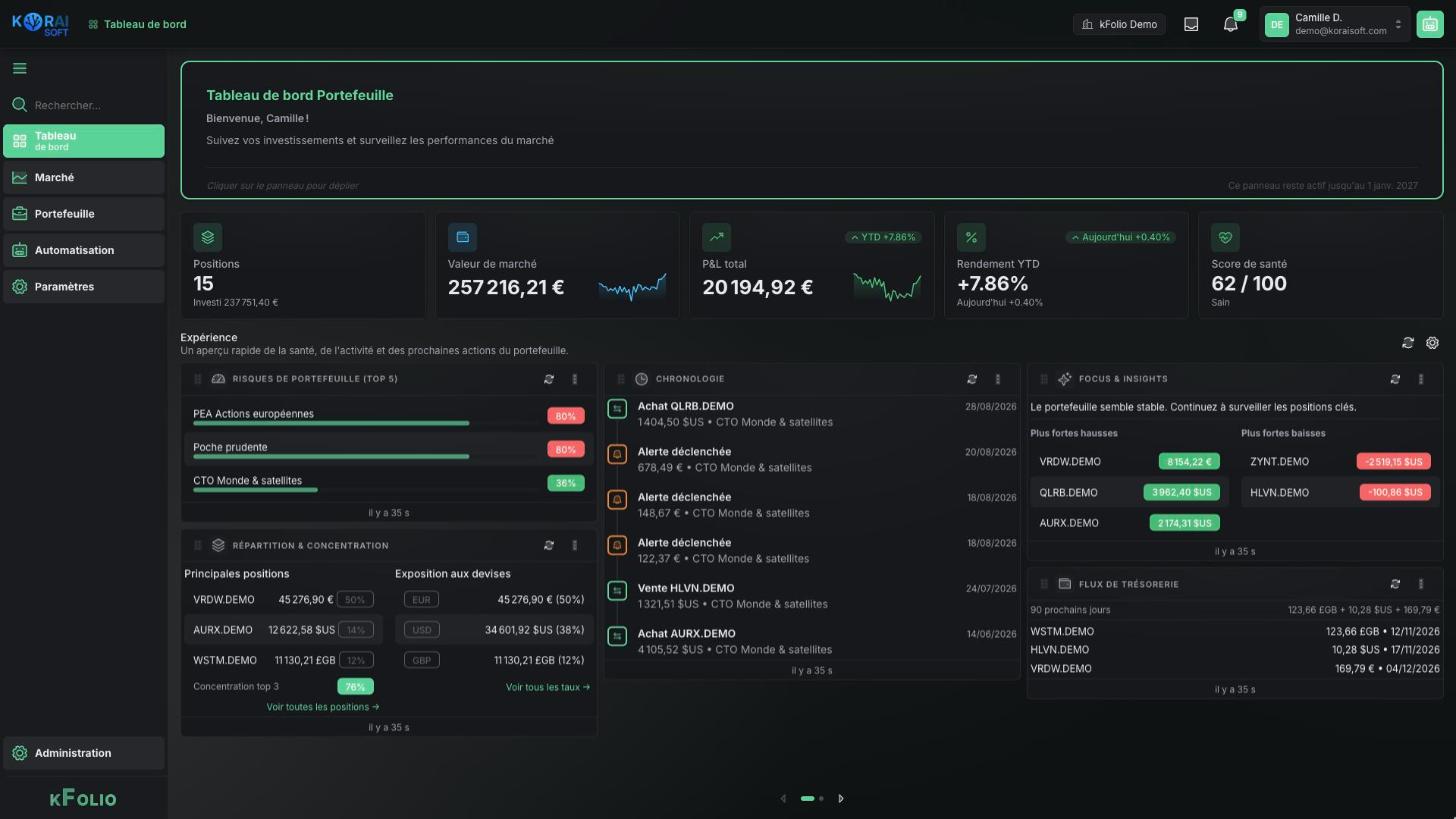
Task: Open the Vente HLVN.DEMO timeline entry
Action: (x=812, y=596)
